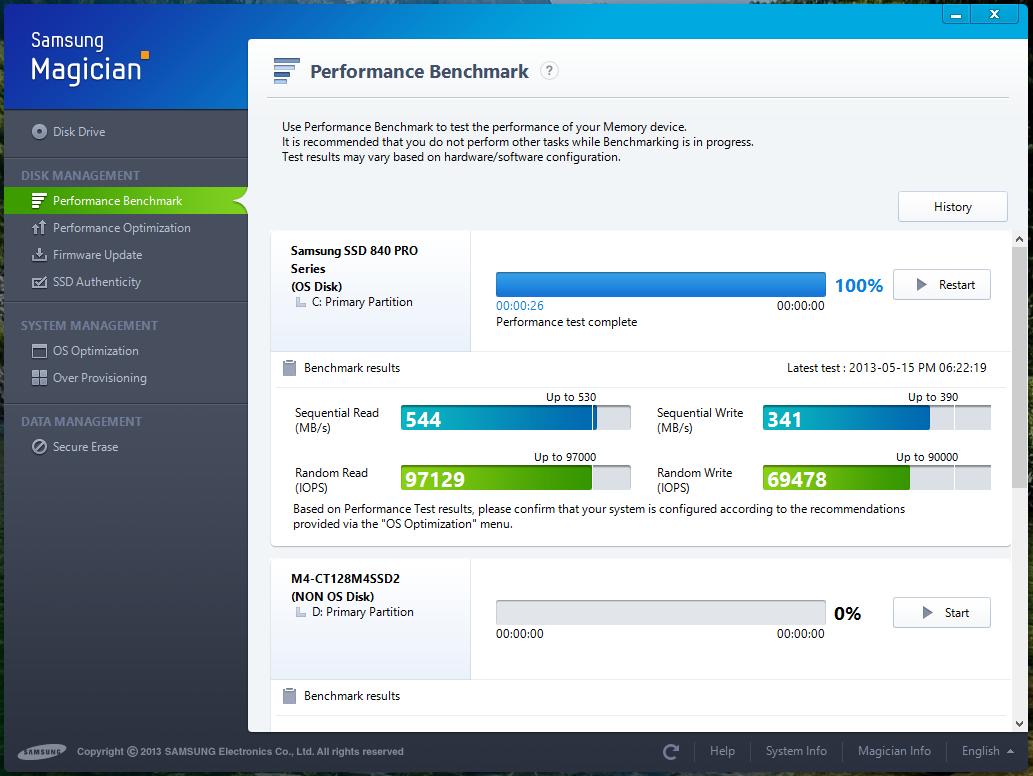Expand the English language dropdown

[x=987, y=751]
